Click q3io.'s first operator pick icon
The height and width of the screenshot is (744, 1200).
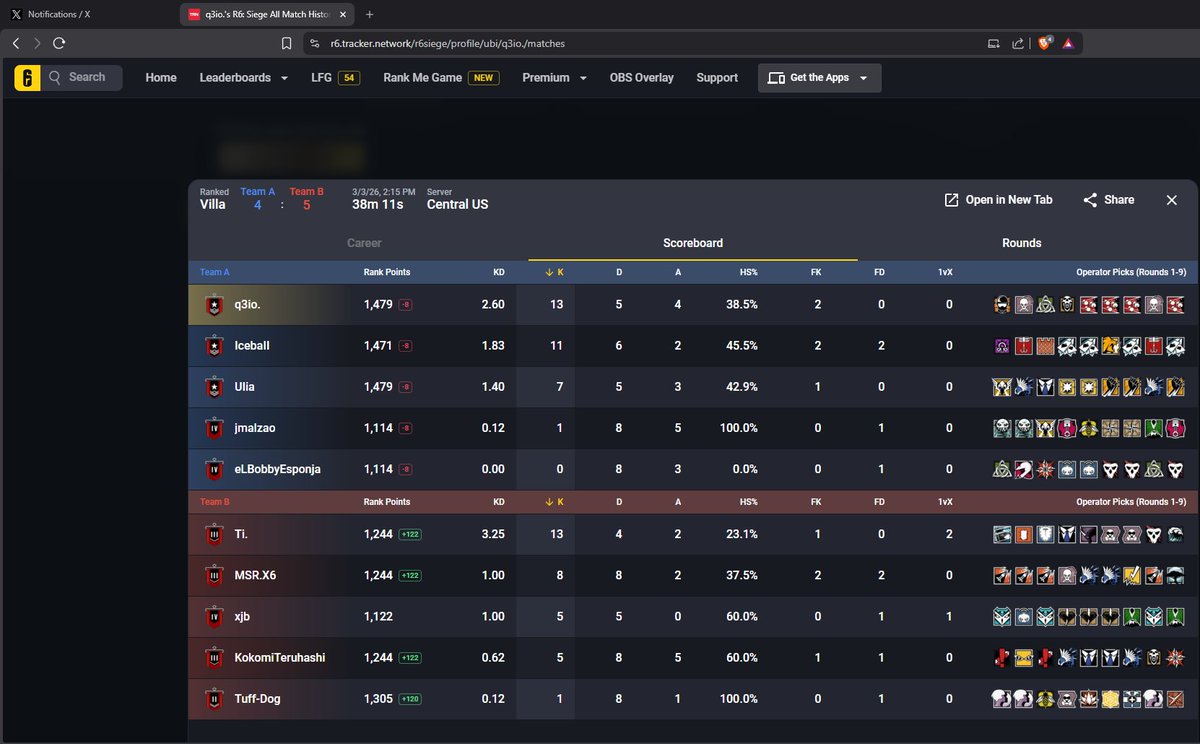click(x=1002, y=305)
